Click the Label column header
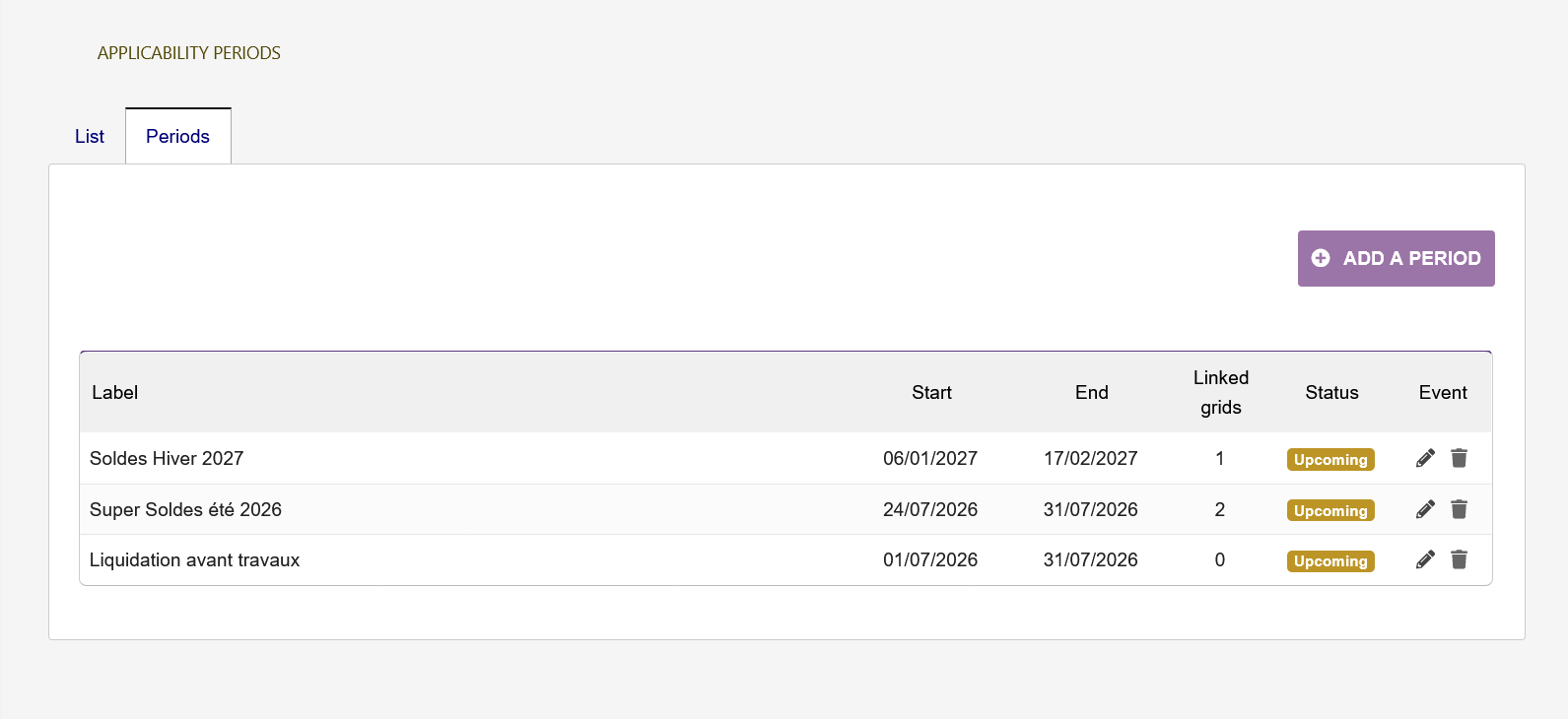 (x=114, y=393)
